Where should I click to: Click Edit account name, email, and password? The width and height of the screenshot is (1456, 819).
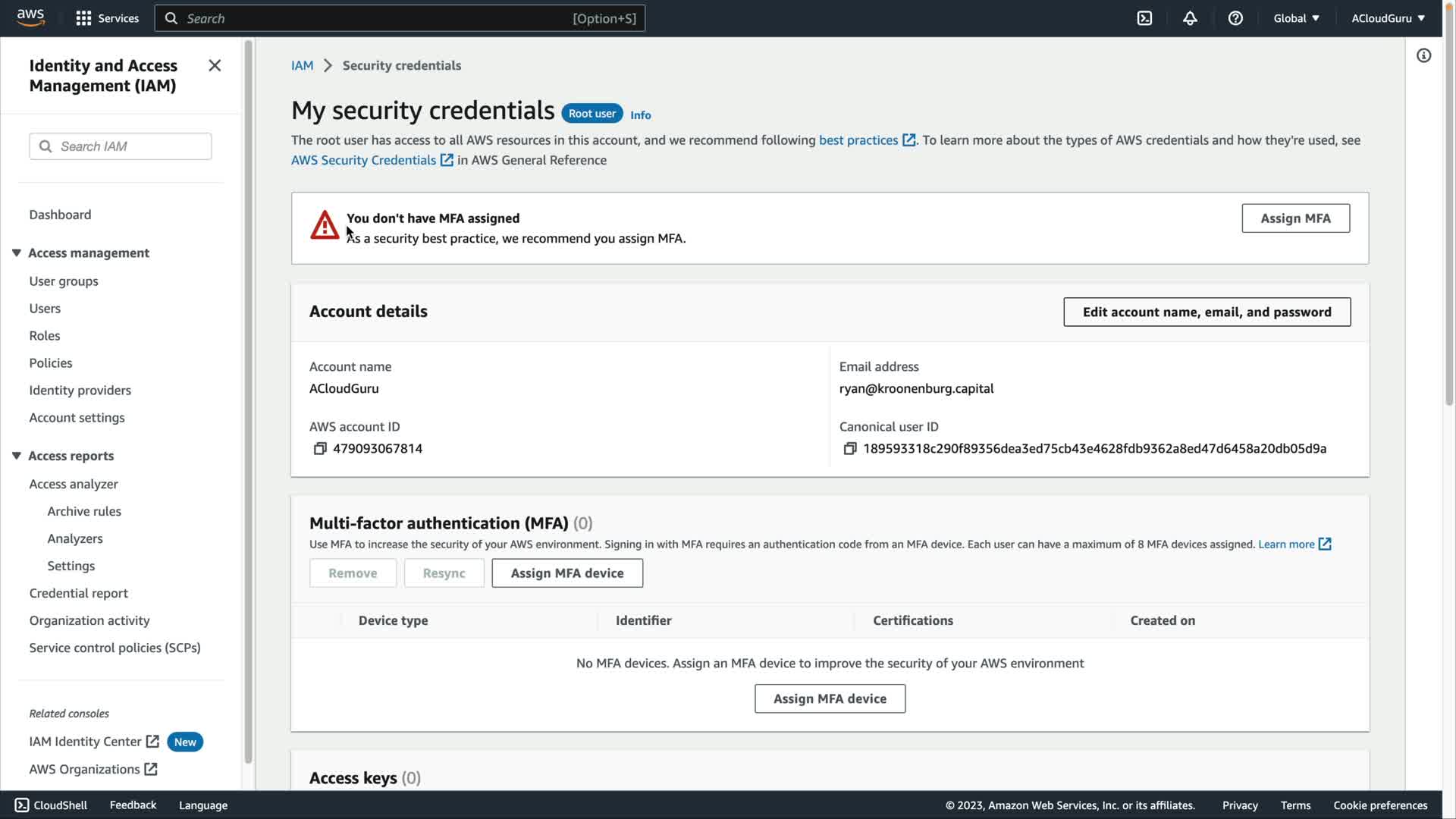(1207, 312)
